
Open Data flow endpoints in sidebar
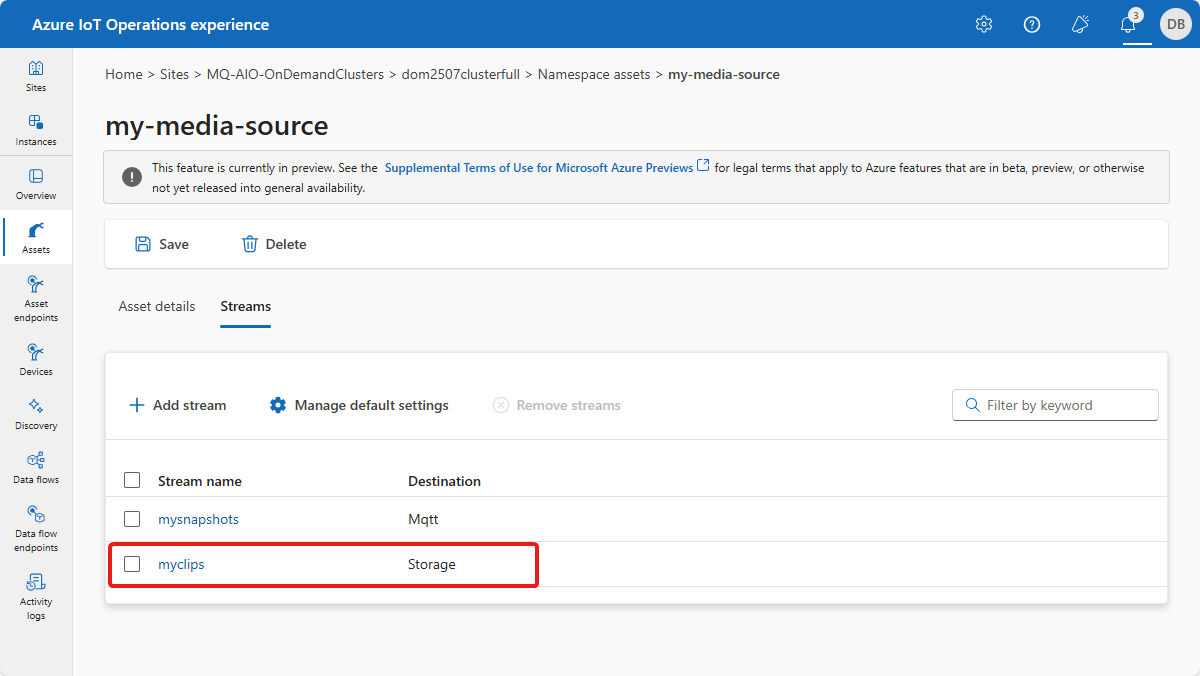36,528
